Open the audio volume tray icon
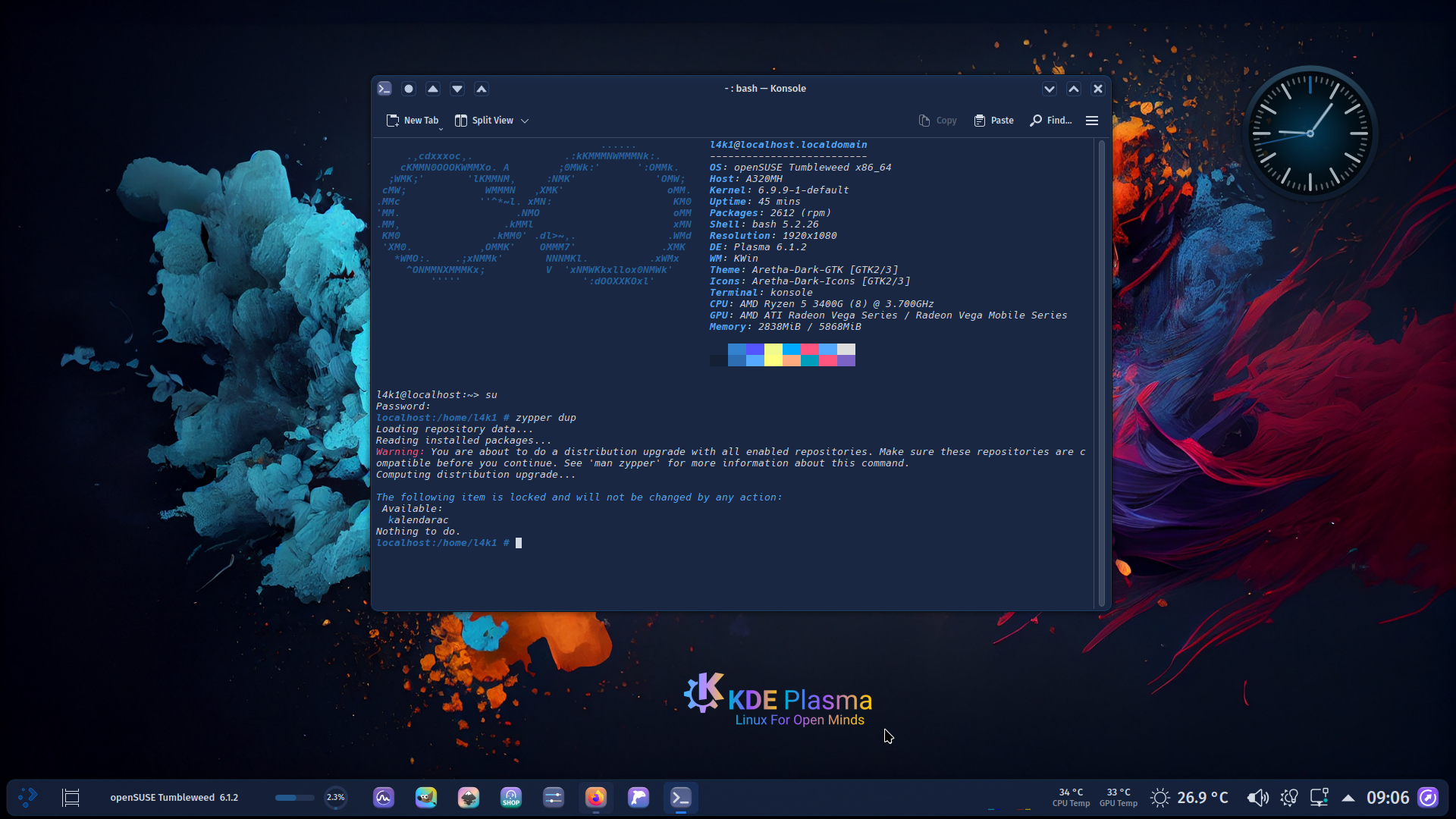Screen dimensions: 1456x819 click(x=1258, y=798)
